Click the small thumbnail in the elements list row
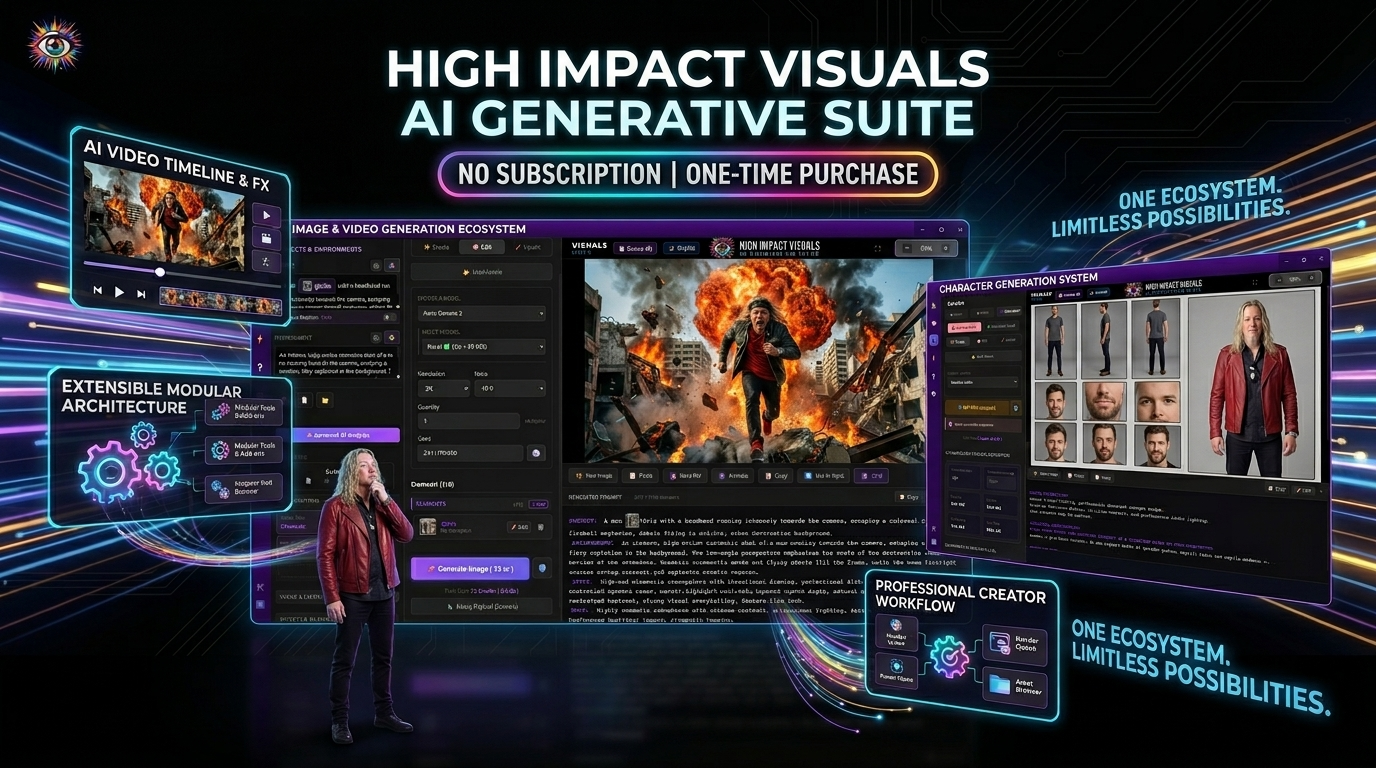 tap(428, 526)
